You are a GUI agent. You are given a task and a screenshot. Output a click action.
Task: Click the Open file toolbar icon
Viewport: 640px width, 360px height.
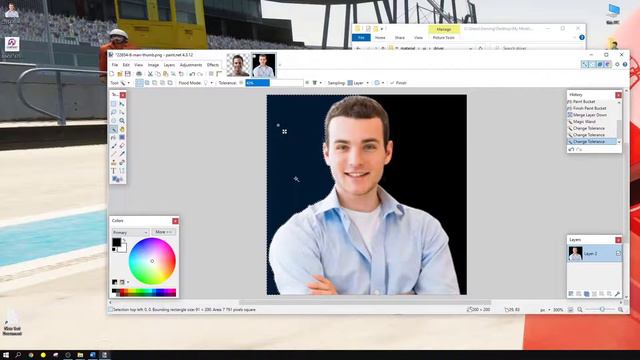pyautogui.click(x=120, y=74)
